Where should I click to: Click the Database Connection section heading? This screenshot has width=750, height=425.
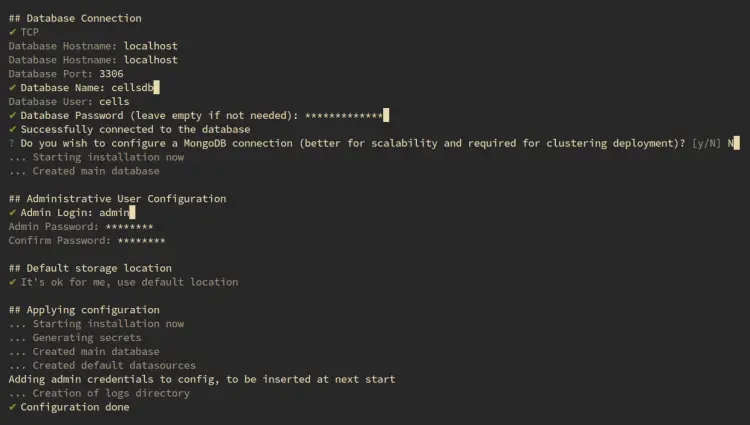click(x=75, y=18)
